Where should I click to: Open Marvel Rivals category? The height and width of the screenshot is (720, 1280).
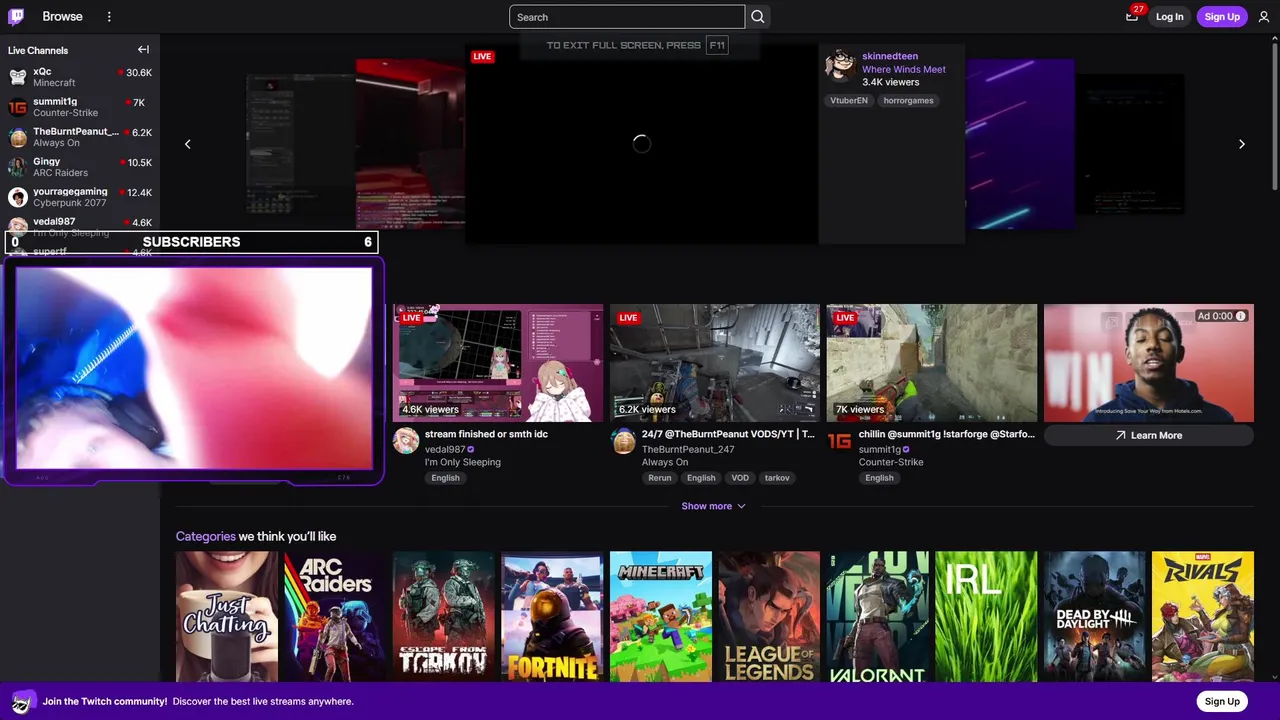point(1203,616)
